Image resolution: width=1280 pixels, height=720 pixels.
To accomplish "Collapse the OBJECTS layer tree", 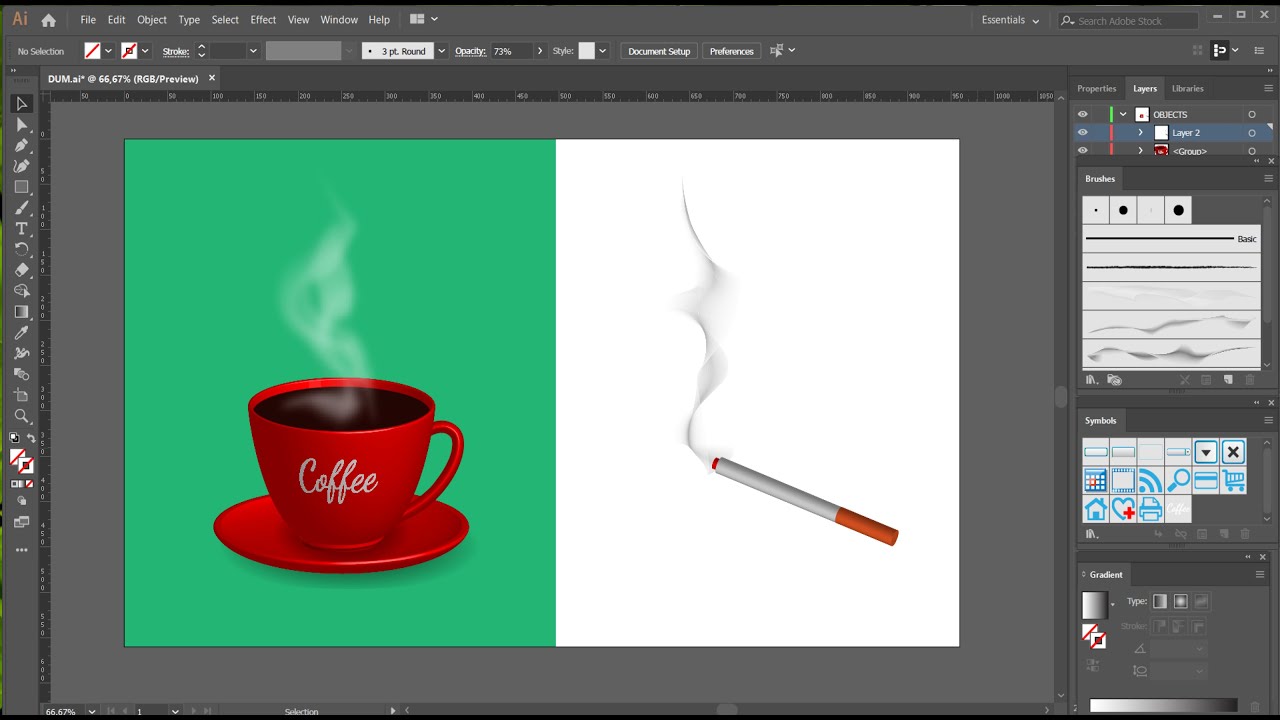I will [1123, 114].
